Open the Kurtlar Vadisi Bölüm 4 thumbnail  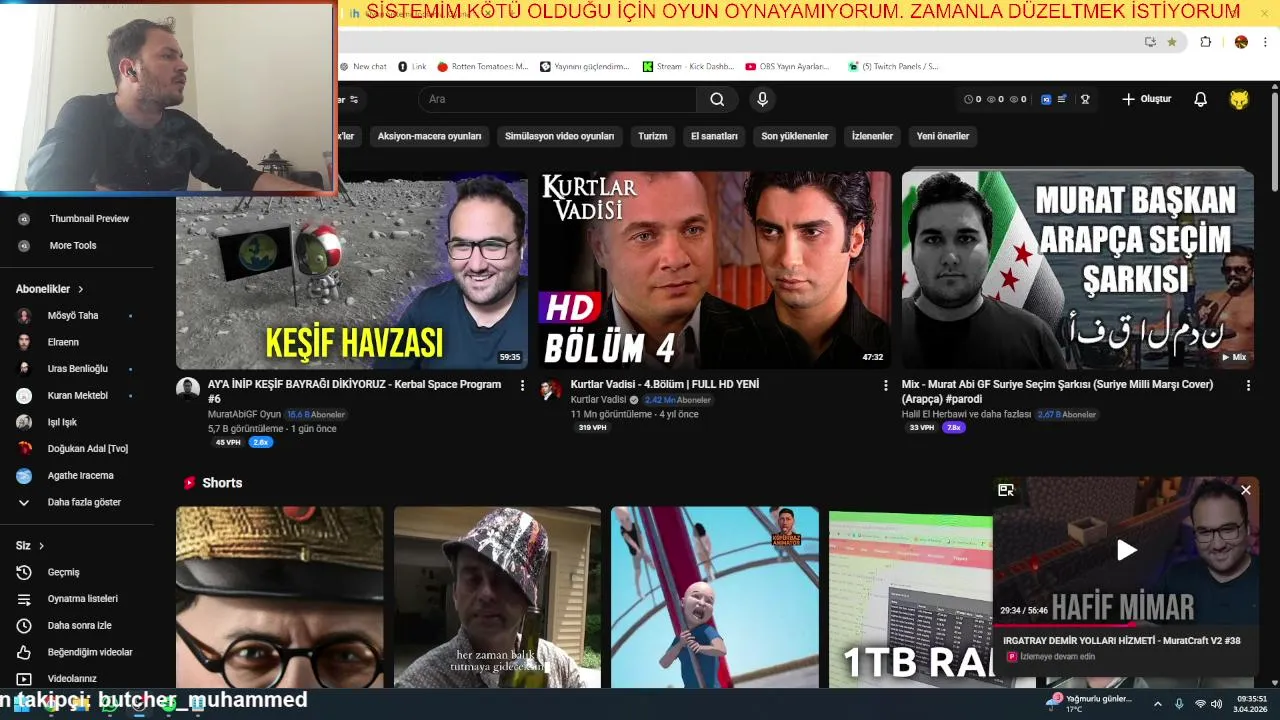click(x=715, y=270)
